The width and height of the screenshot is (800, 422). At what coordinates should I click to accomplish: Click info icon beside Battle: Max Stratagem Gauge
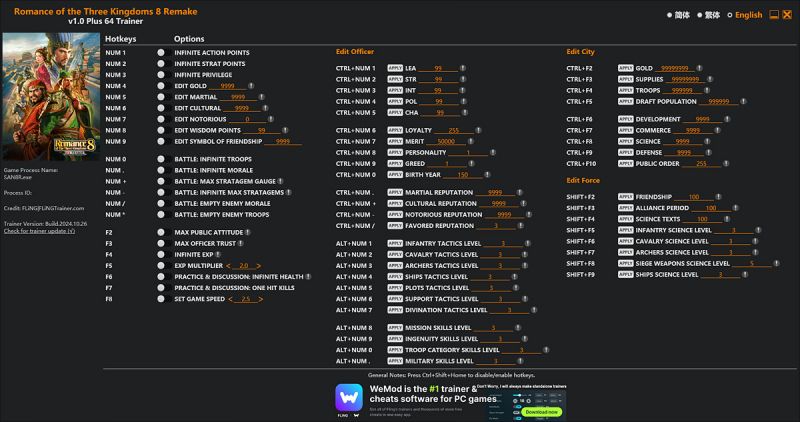pyautogui.click(x=281, y=181)
